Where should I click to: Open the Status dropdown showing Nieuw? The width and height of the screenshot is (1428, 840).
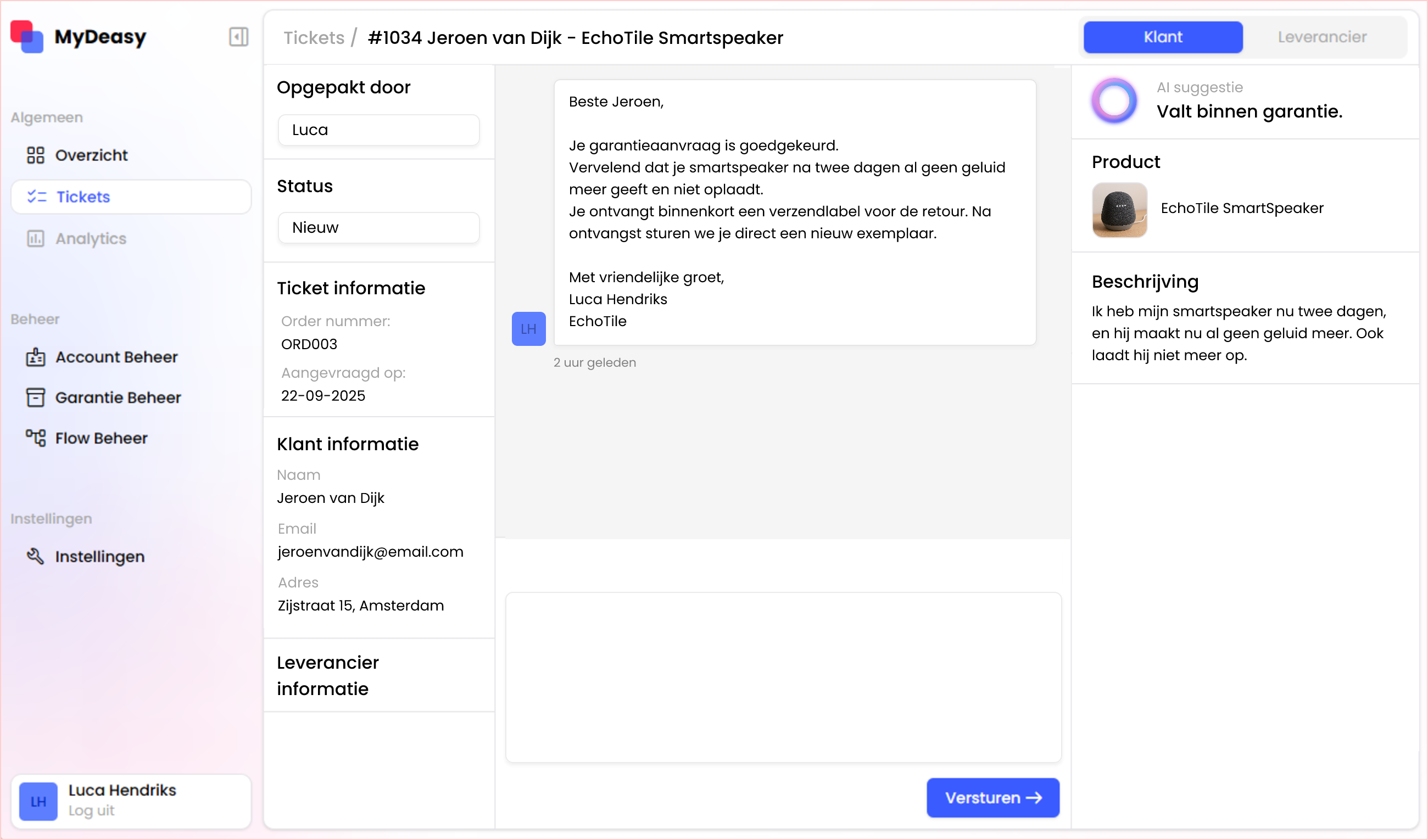tap(378, 228)
